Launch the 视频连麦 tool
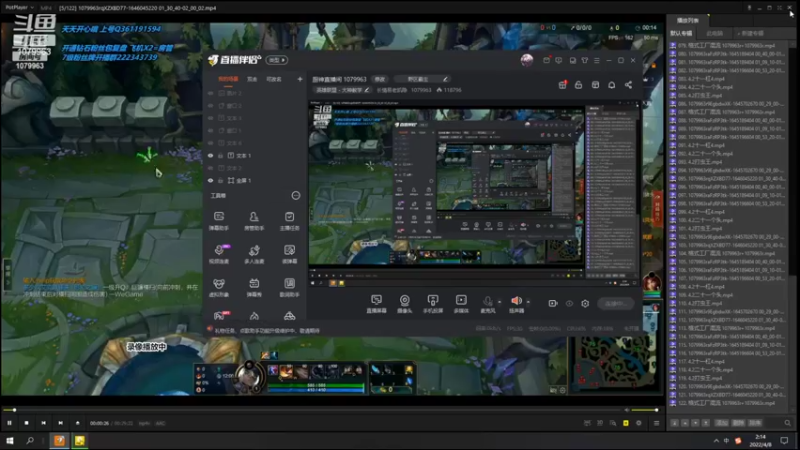The width and height of the screenshot is (800, 450). (x=219, y=254)
